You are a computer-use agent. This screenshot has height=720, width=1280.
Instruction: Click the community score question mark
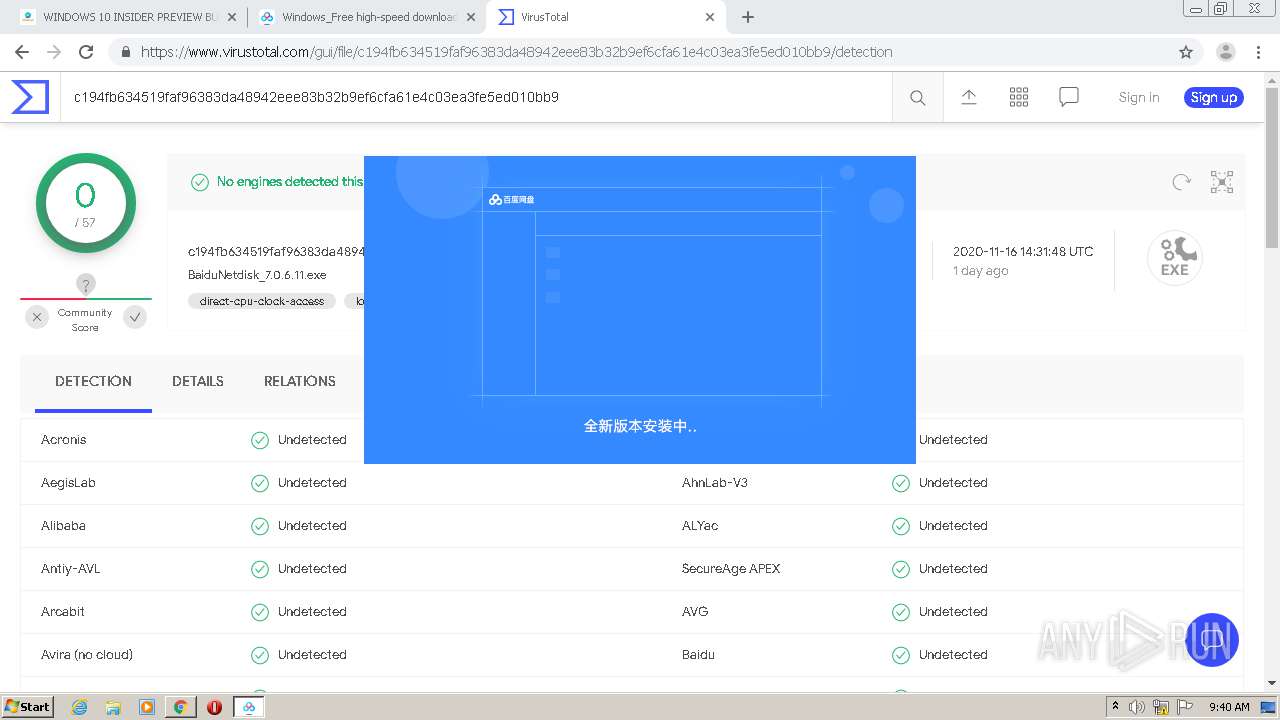coord(86,285)
